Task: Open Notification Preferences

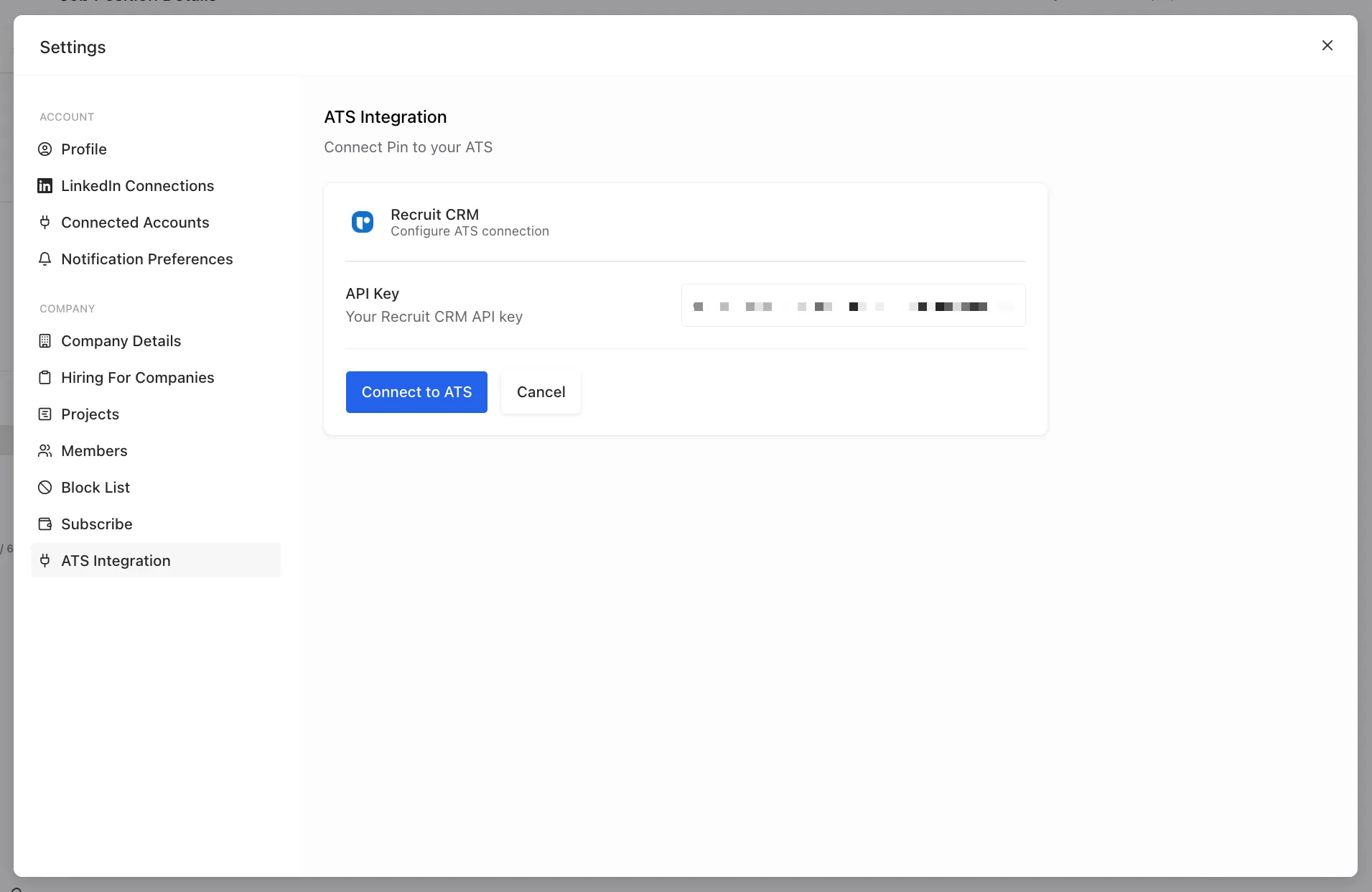Action: 156,259
